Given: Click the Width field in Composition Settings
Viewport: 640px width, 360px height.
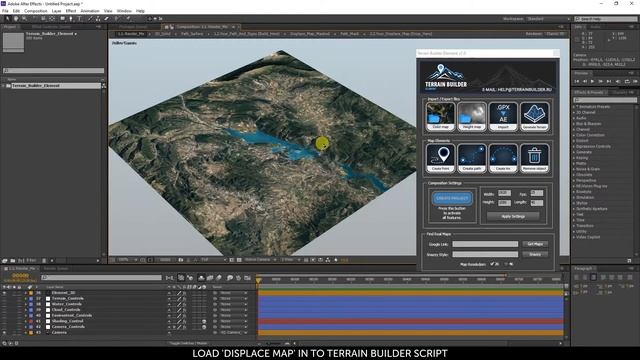Looking at the screenshot, I should (x=504, y=193).
